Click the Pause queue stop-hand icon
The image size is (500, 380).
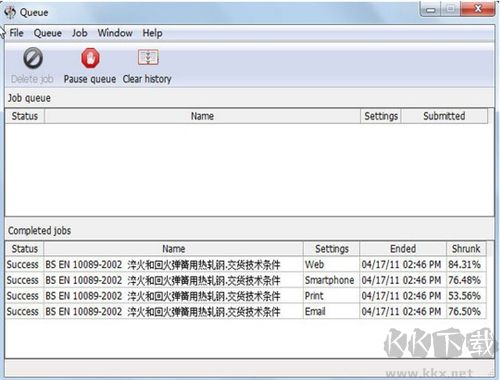point(90,58)
